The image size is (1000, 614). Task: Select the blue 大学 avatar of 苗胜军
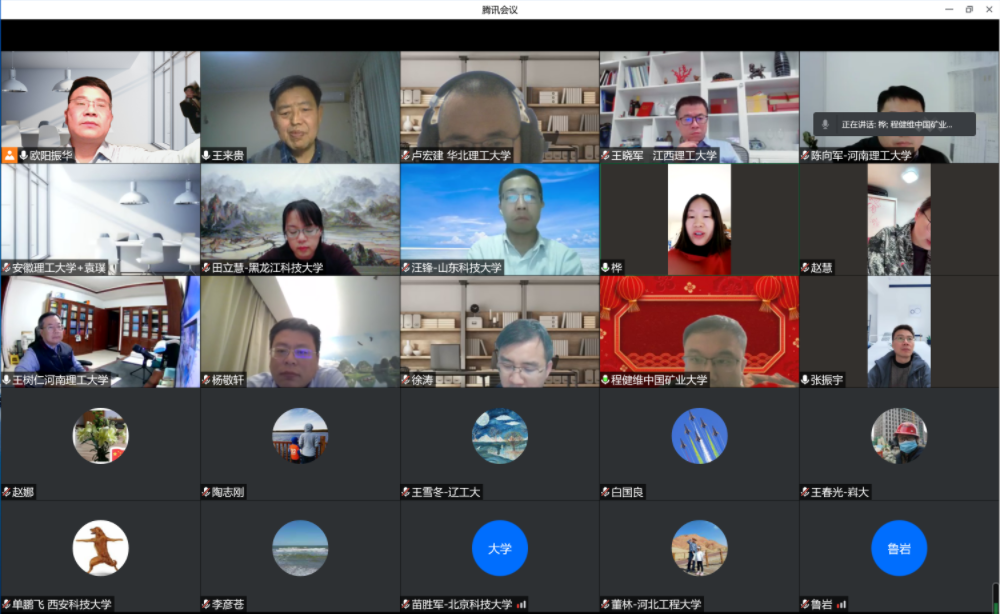(499, 548)
